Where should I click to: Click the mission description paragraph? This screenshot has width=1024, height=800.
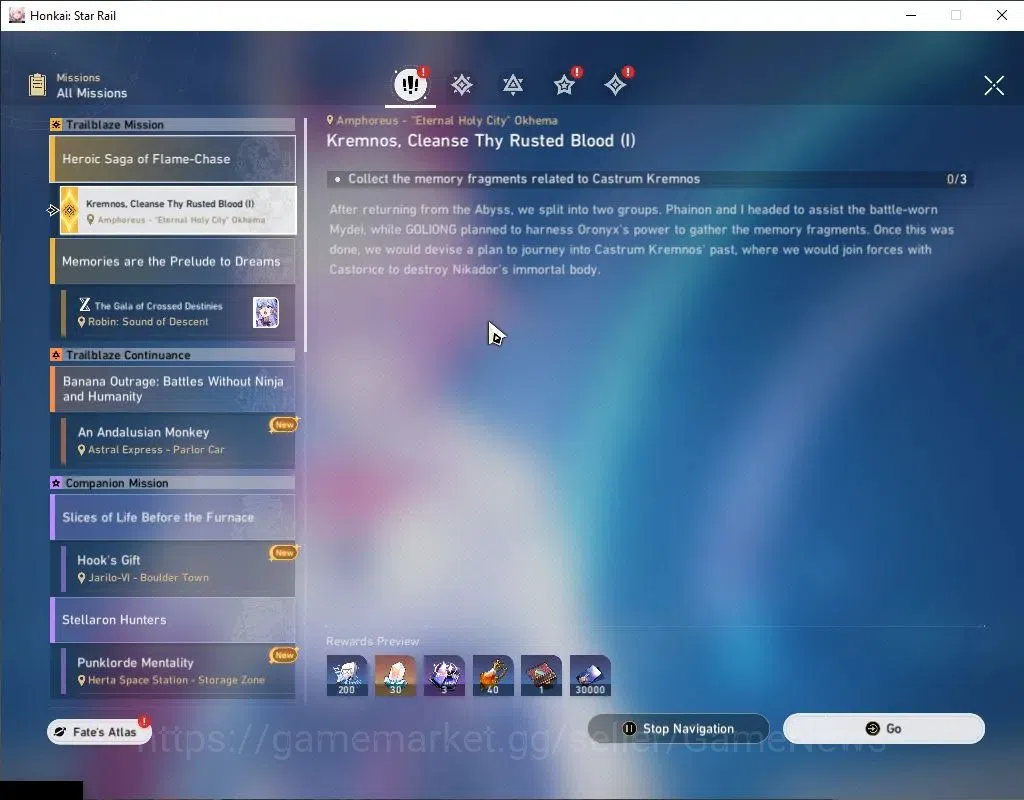point(641,240)
